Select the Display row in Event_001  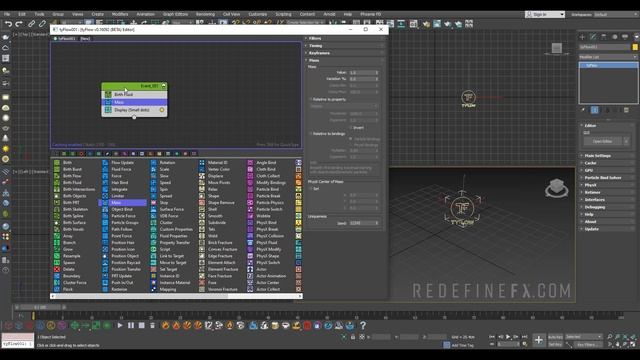click(134, 110)
